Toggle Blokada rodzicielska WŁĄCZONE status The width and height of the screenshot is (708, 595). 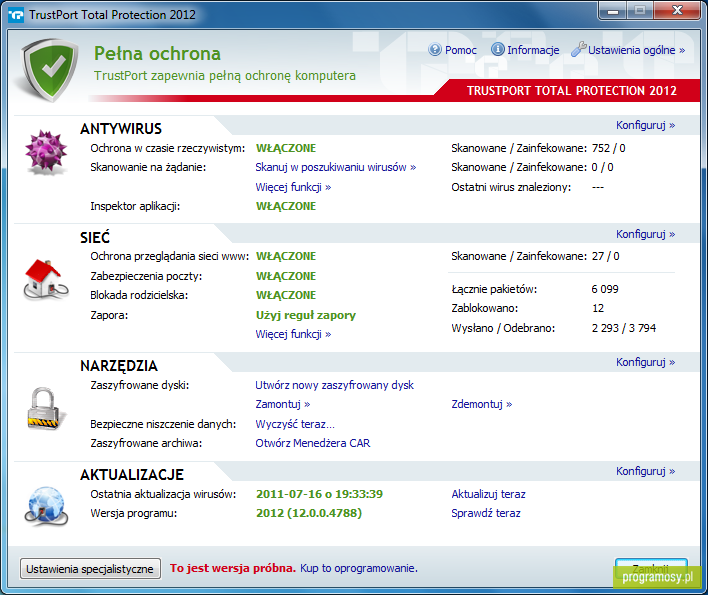point(286,295)
